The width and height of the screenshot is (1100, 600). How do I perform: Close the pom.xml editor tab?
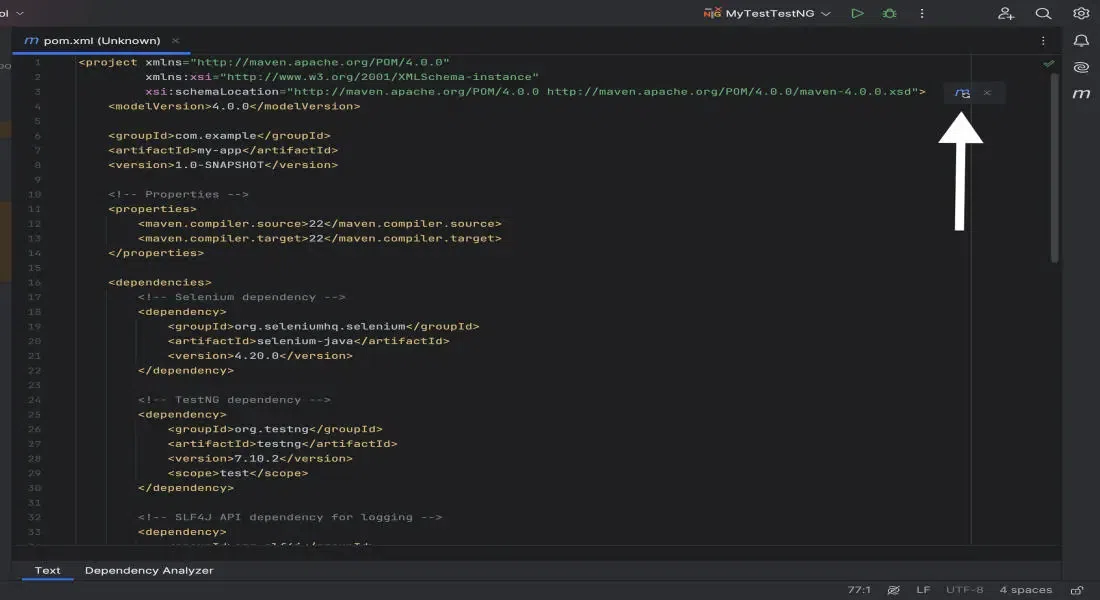176,41
